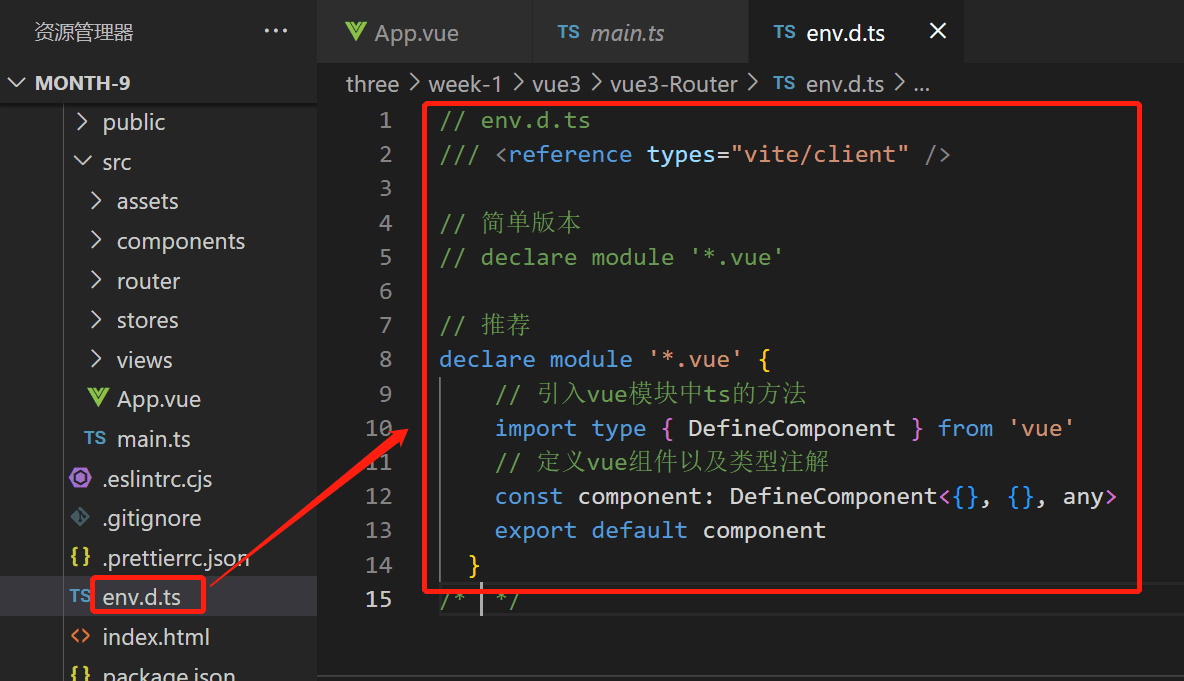Switch to the App.vue tab
The width and height of the screenshot is (1184, 681).
click(416, 33)
